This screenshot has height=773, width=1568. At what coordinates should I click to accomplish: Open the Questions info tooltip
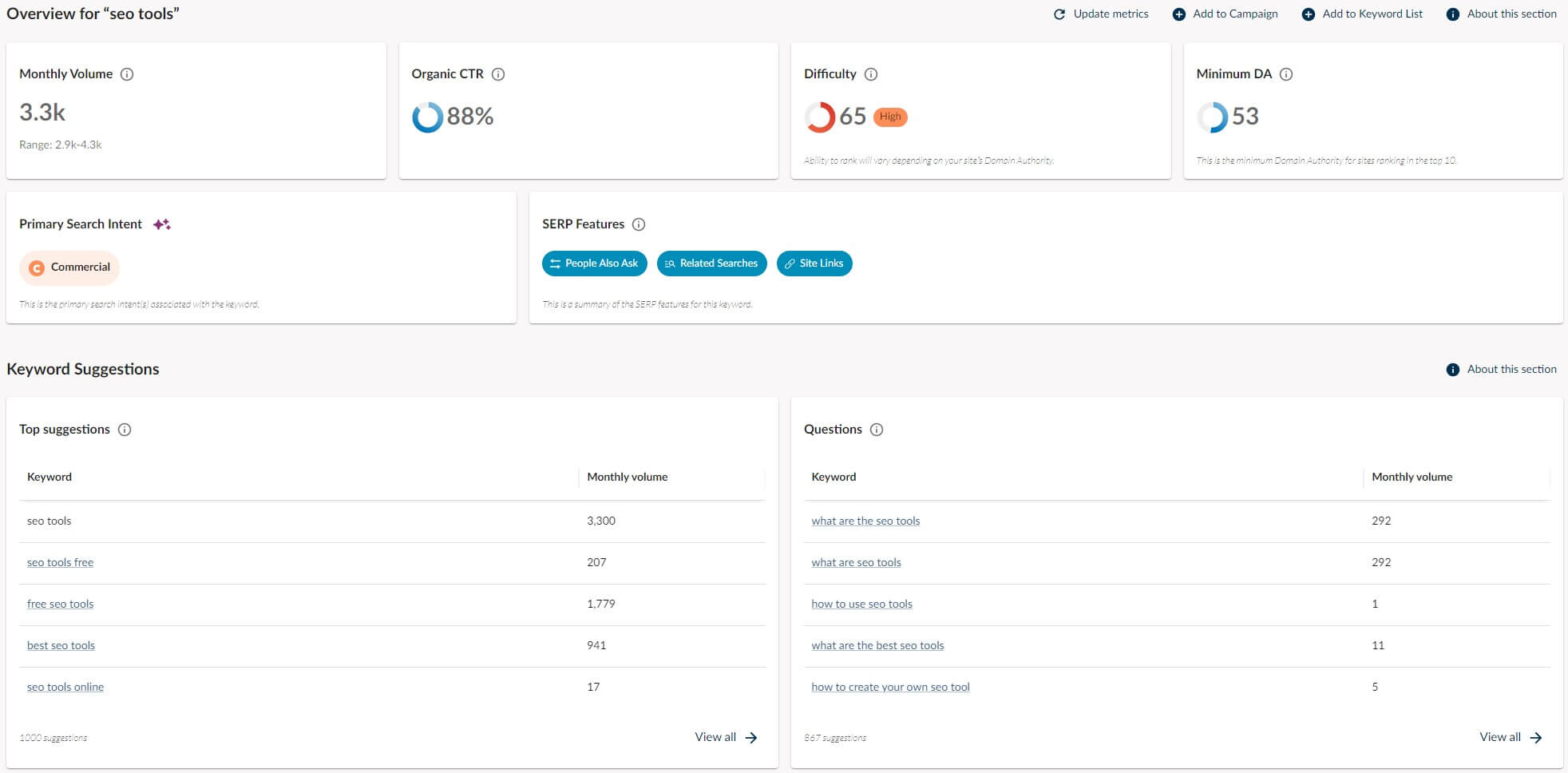coord(877,430)
